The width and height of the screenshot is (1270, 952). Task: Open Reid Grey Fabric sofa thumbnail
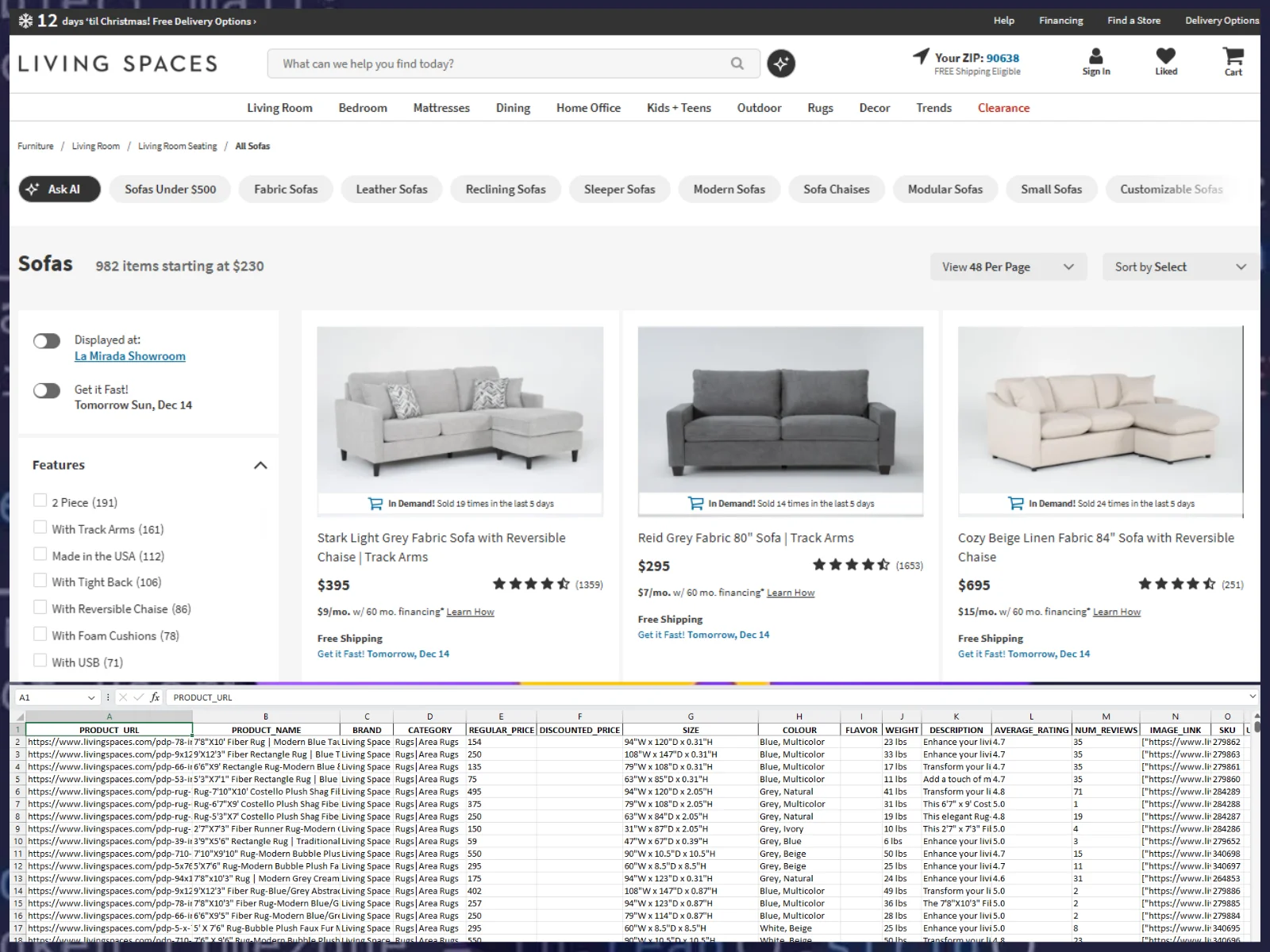(780, 409)
